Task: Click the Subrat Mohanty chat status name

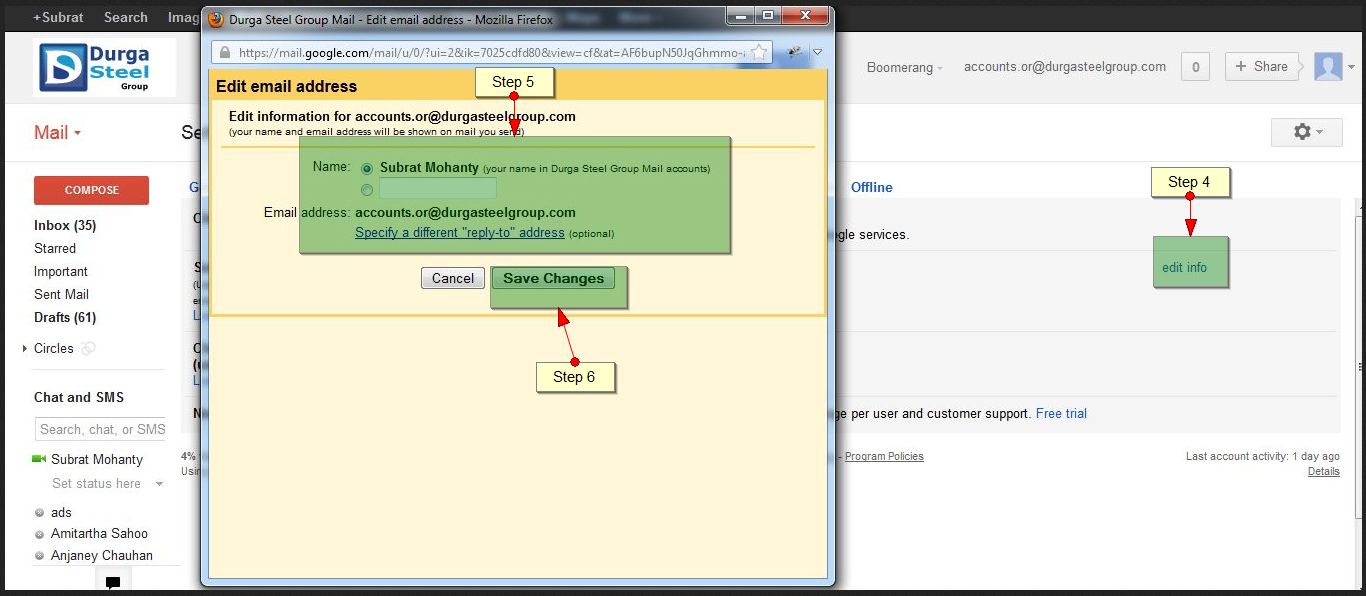Action: click(97, 459)
